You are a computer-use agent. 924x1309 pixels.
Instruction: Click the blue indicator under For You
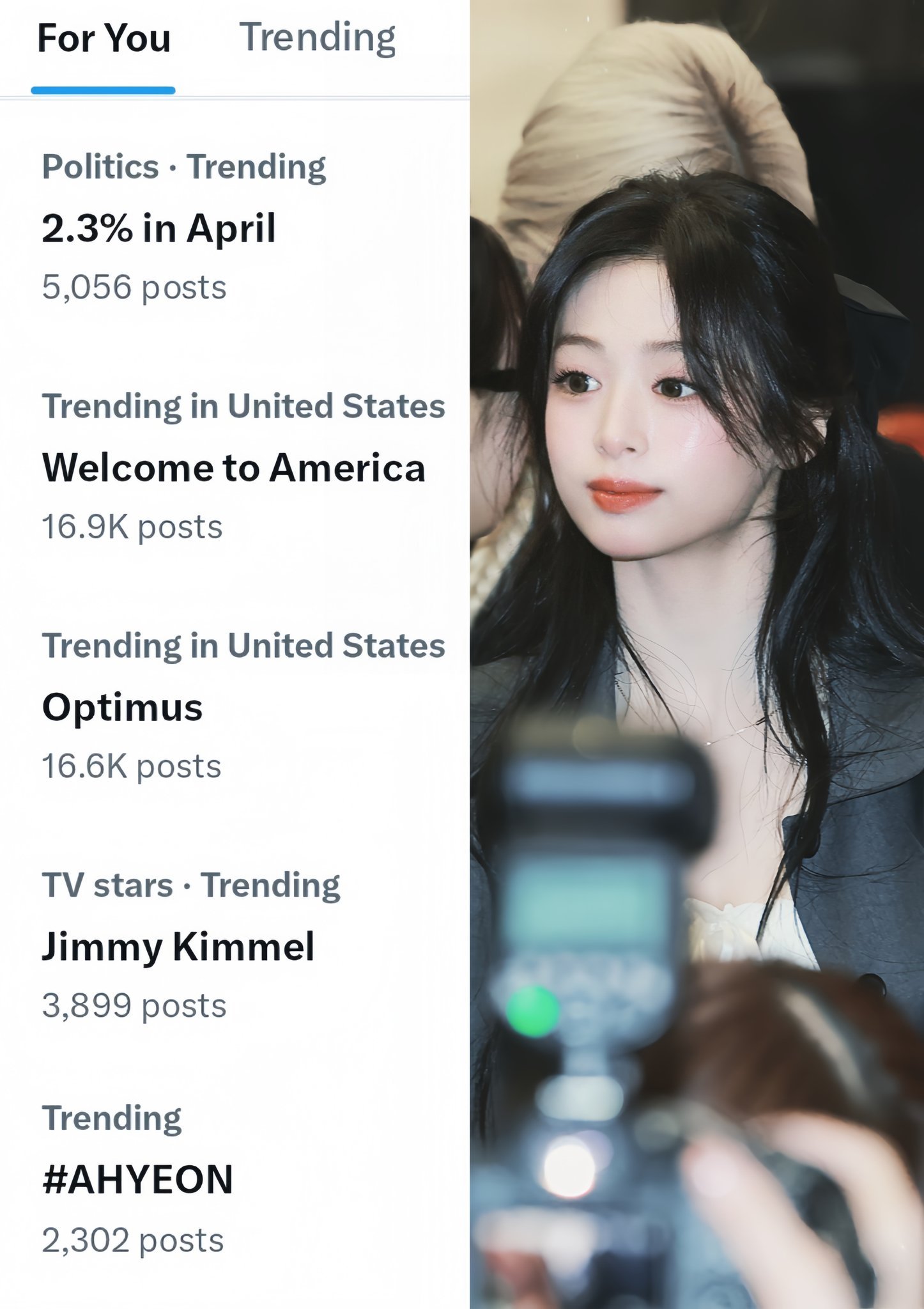click(x=103, y=91)
